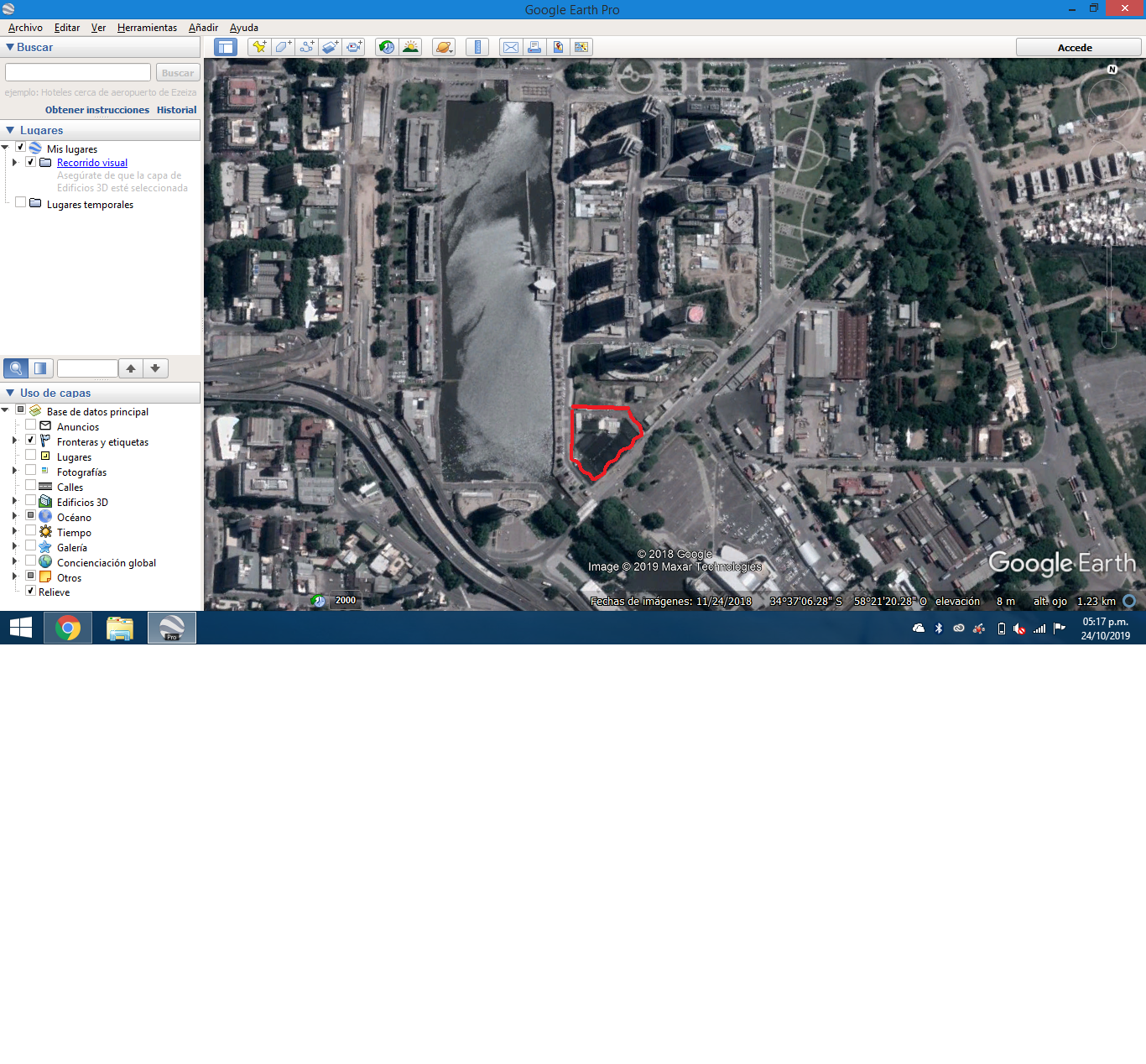Click the Recorrido visual link
This screenshot has width=1146, height=1064.
[92, 163]
